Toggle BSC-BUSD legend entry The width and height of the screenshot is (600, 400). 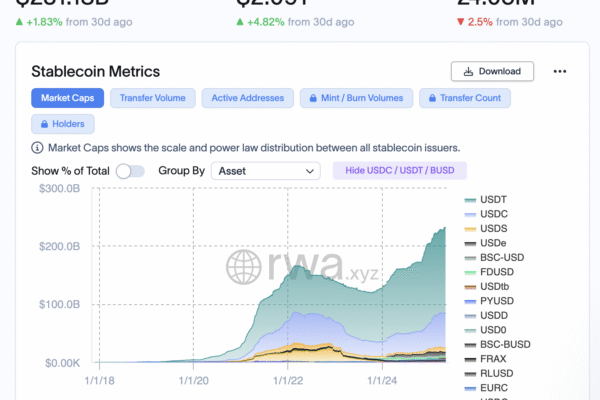pos(497,344)
